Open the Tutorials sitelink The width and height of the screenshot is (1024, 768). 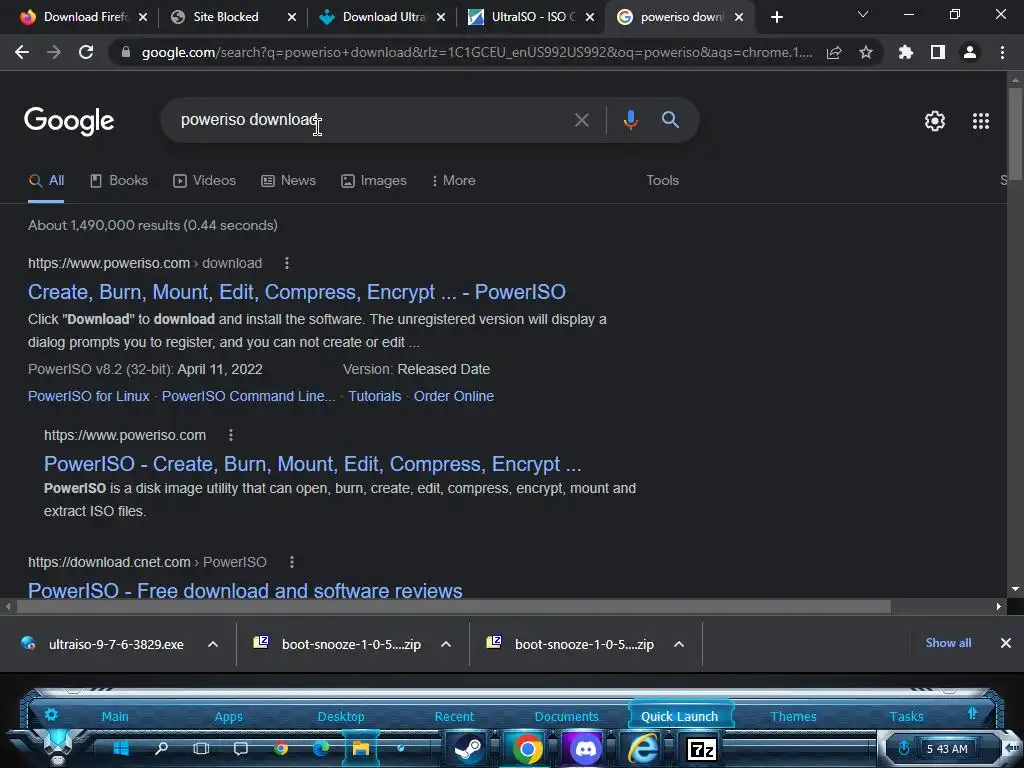(x=374, y=396)
